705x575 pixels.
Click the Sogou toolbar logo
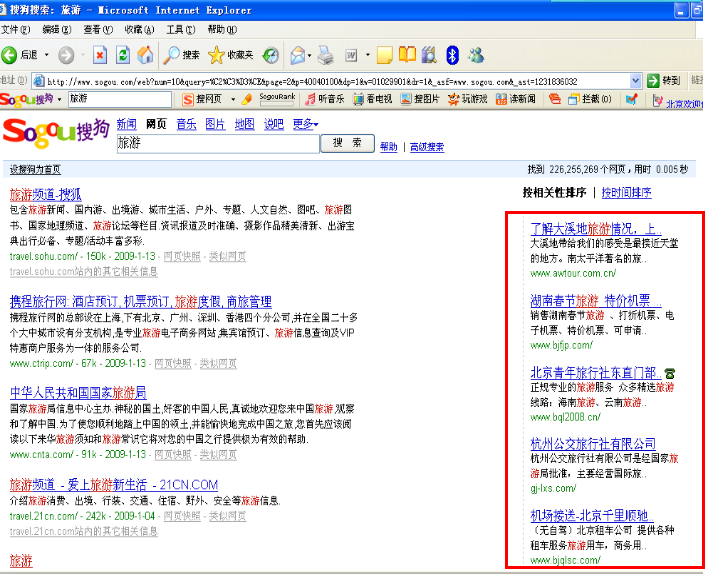click(x=27, y=99)
